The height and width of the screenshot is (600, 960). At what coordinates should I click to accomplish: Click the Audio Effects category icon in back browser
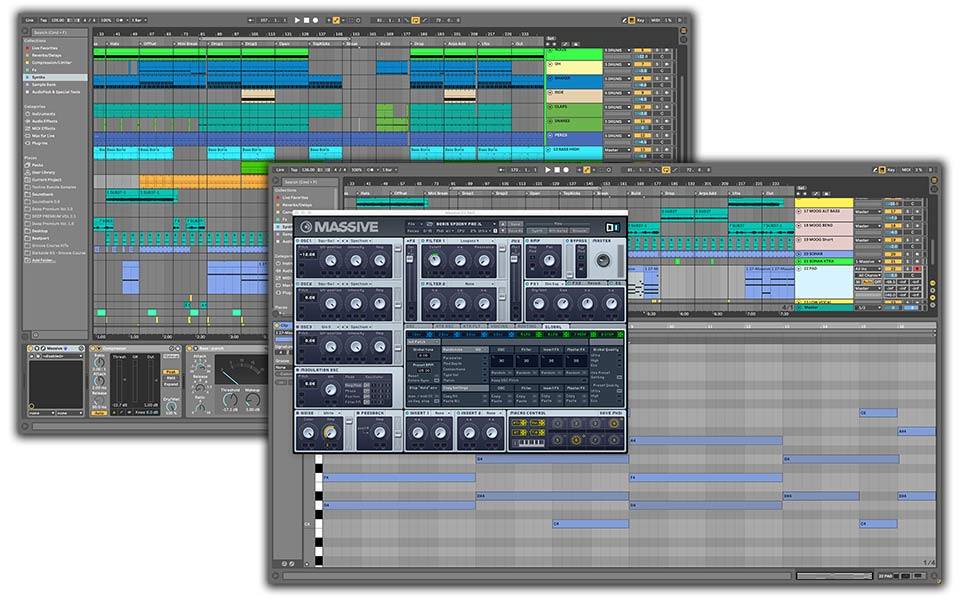click(28, 121)
